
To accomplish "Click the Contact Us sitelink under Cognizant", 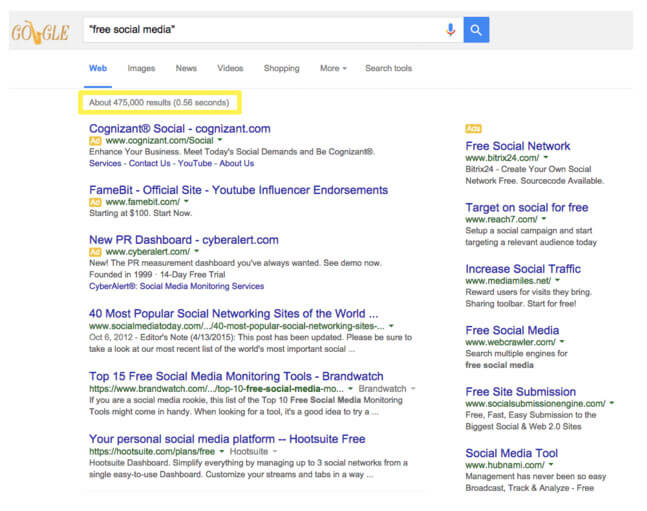I will pos(149,163).
